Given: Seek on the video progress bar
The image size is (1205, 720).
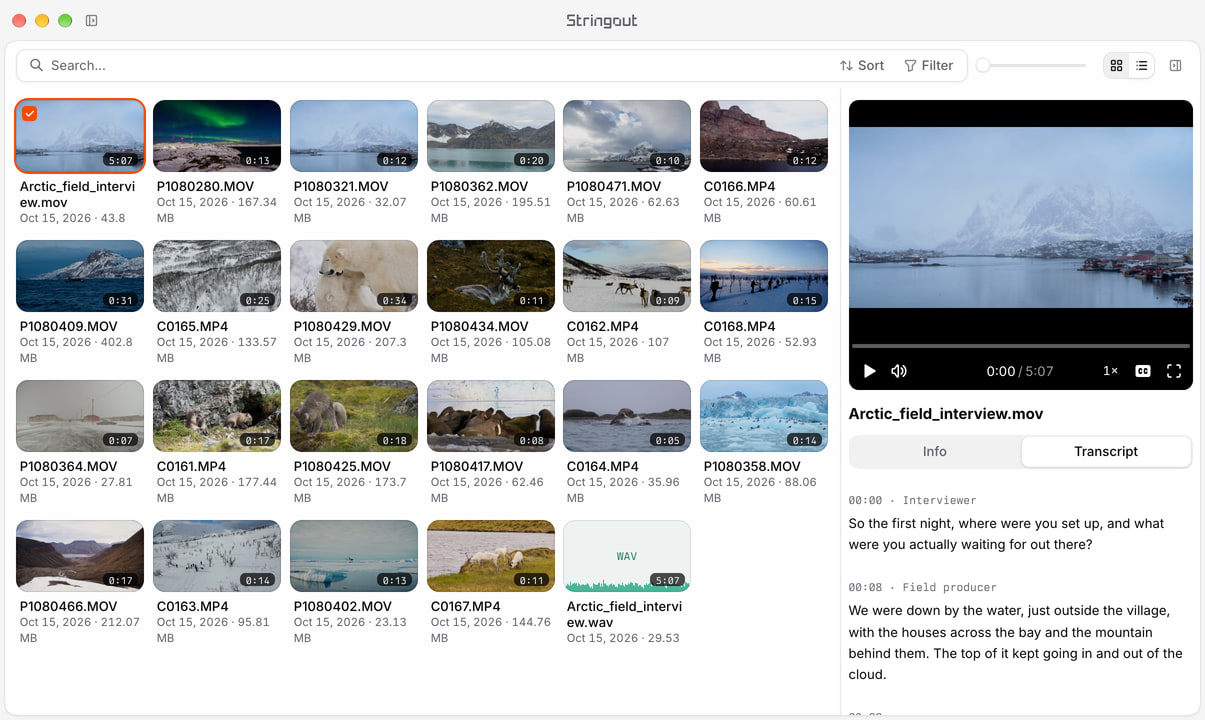Looking at the screenshot, I should (1020, 346).
